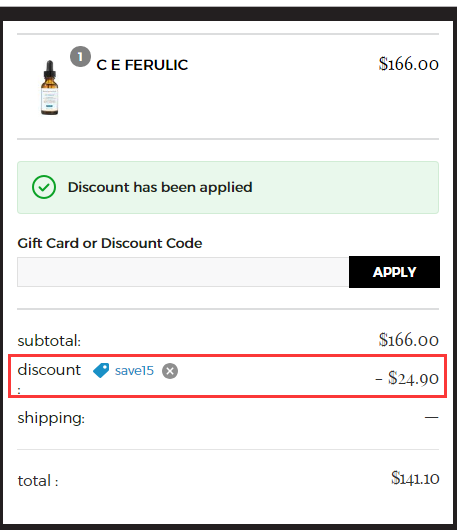Click the Discount has been applied banner
This screenshot has height=530, width=457.
coord(228,187)
